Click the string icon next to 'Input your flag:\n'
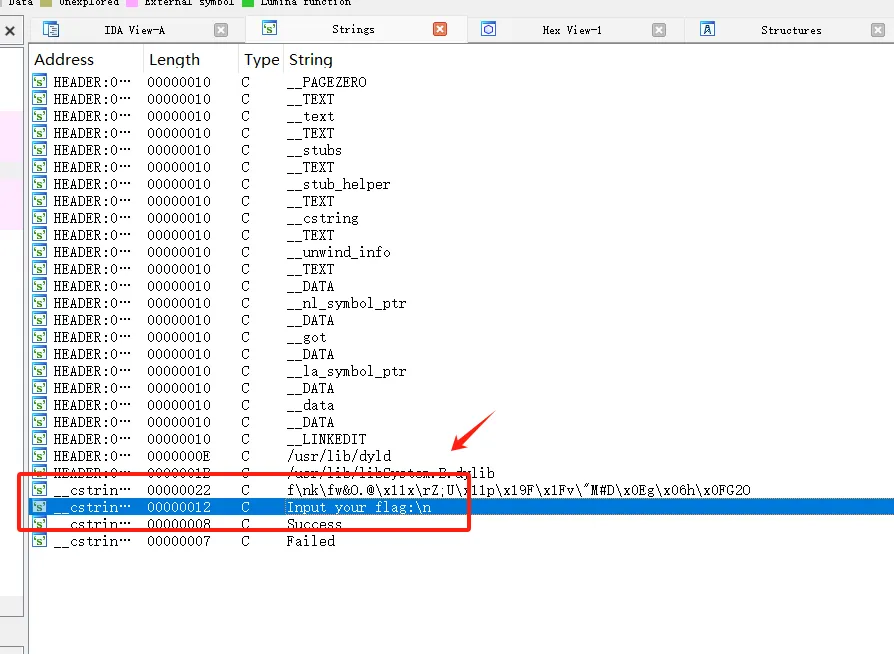Viewport: 894px width, 654px height. pos(37,507)
